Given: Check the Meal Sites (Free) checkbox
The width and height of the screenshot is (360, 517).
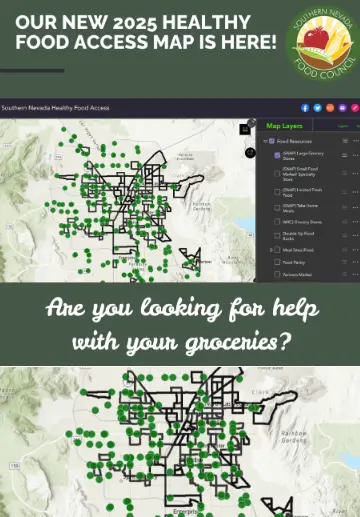Looking at the screenshot, I should click(277, 250).
